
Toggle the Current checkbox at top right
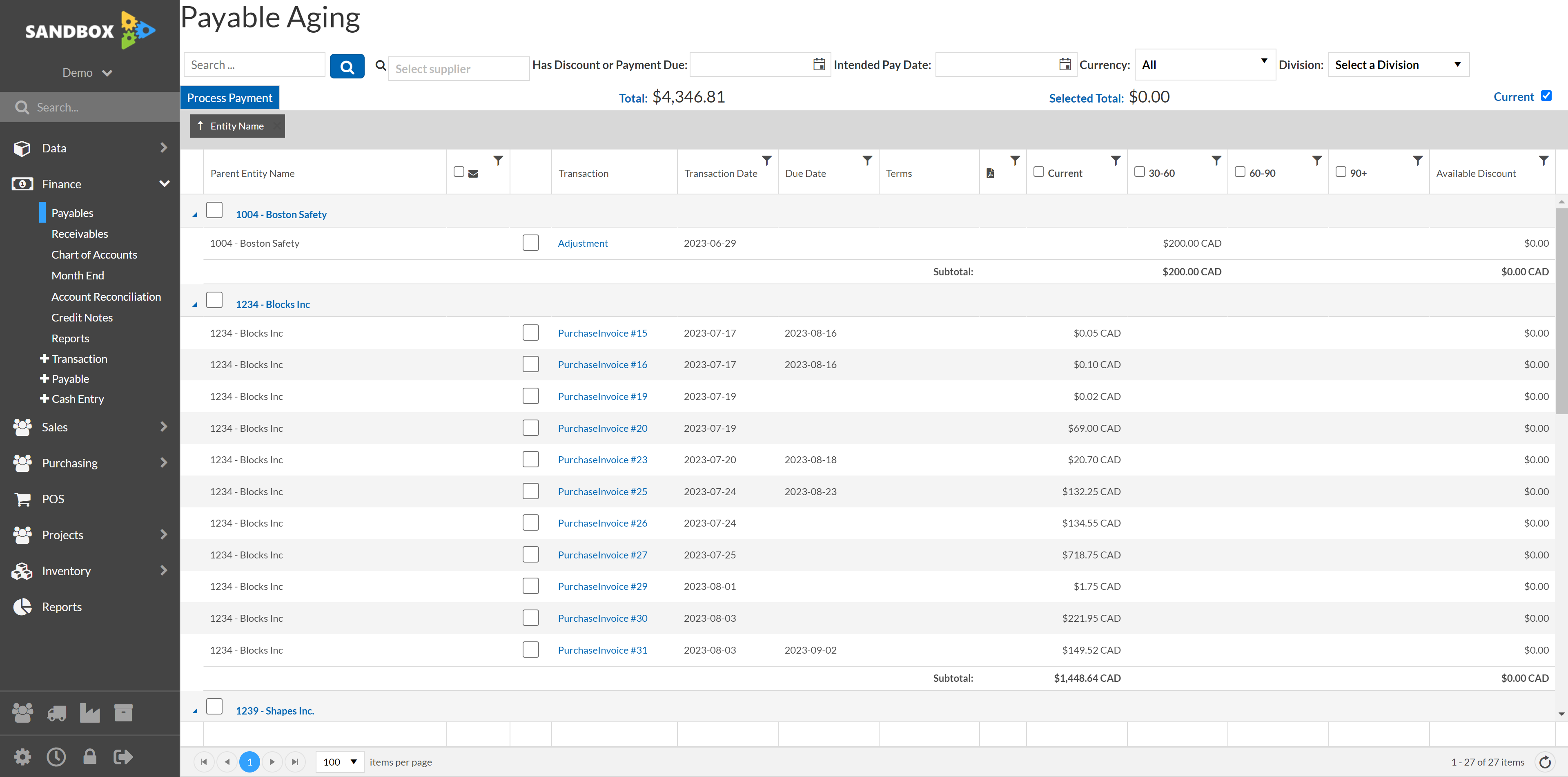(x=1546, y=96)
